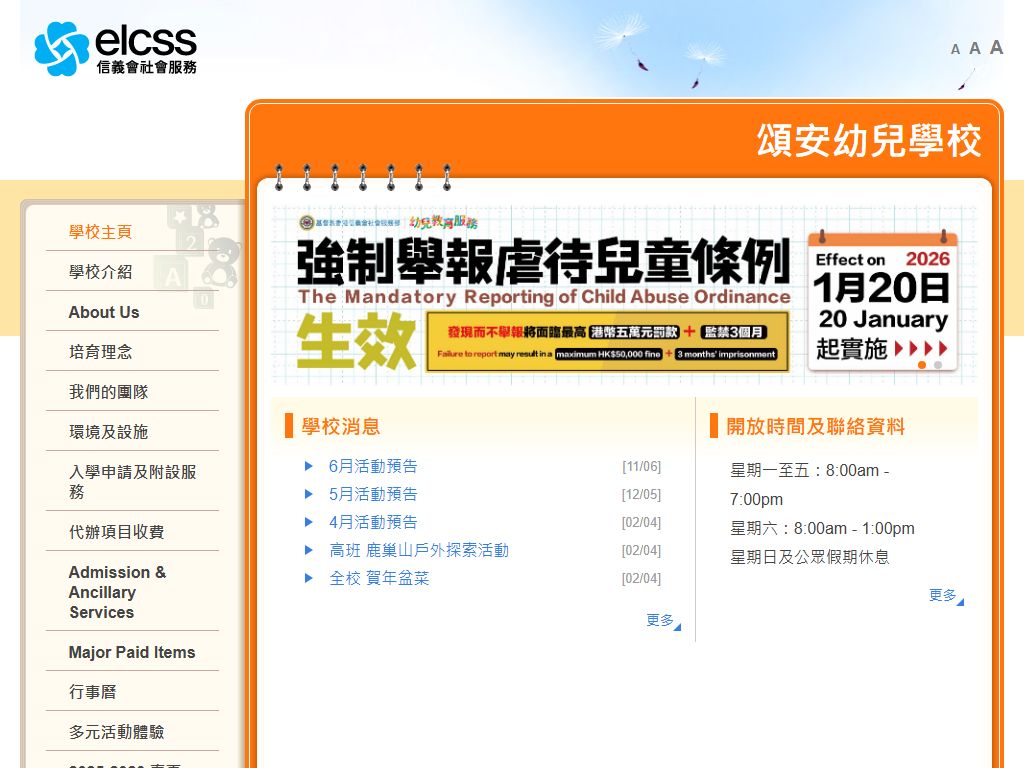This screenshot has height=768, width=1024.
Task: Click the [12/05] date text
Action: (641, 494)
